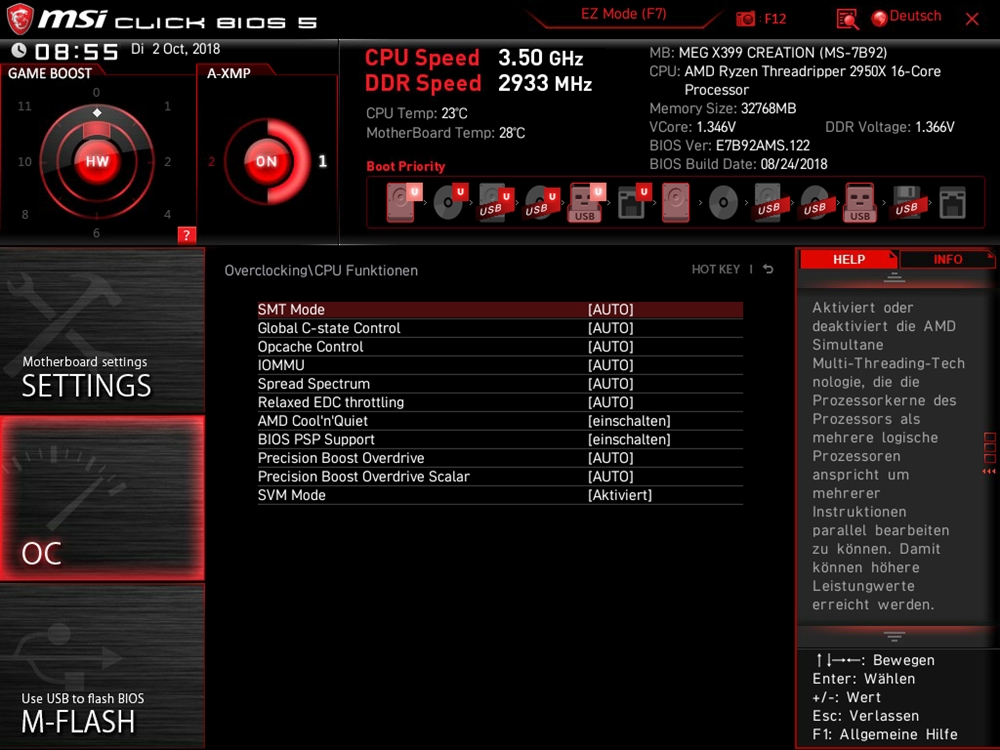Click the MSI dragon shield logo
The height and width of the screenshot is (750, 1000).
pyautogui.click(x=20, y=19)
